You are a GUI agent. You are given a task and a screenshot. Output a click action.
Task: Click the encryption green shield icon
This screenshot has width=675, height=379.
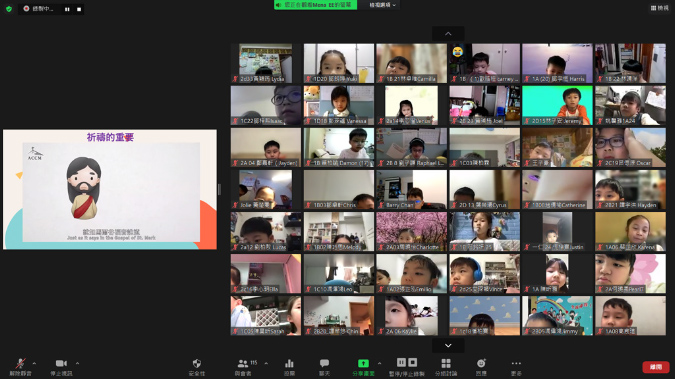point(9,9)
